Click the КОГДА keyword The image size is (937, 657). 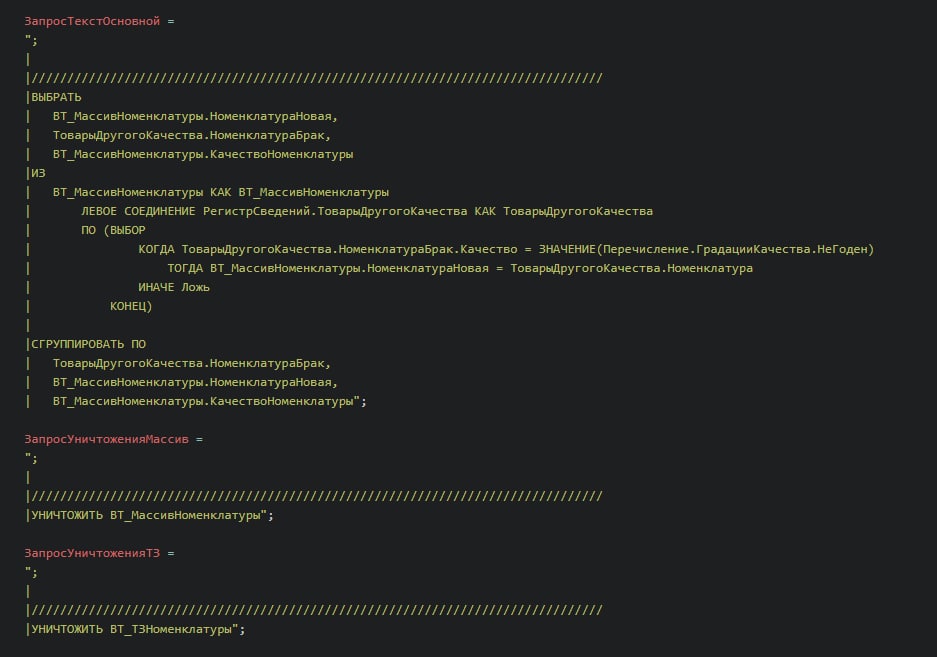(157, 249)
